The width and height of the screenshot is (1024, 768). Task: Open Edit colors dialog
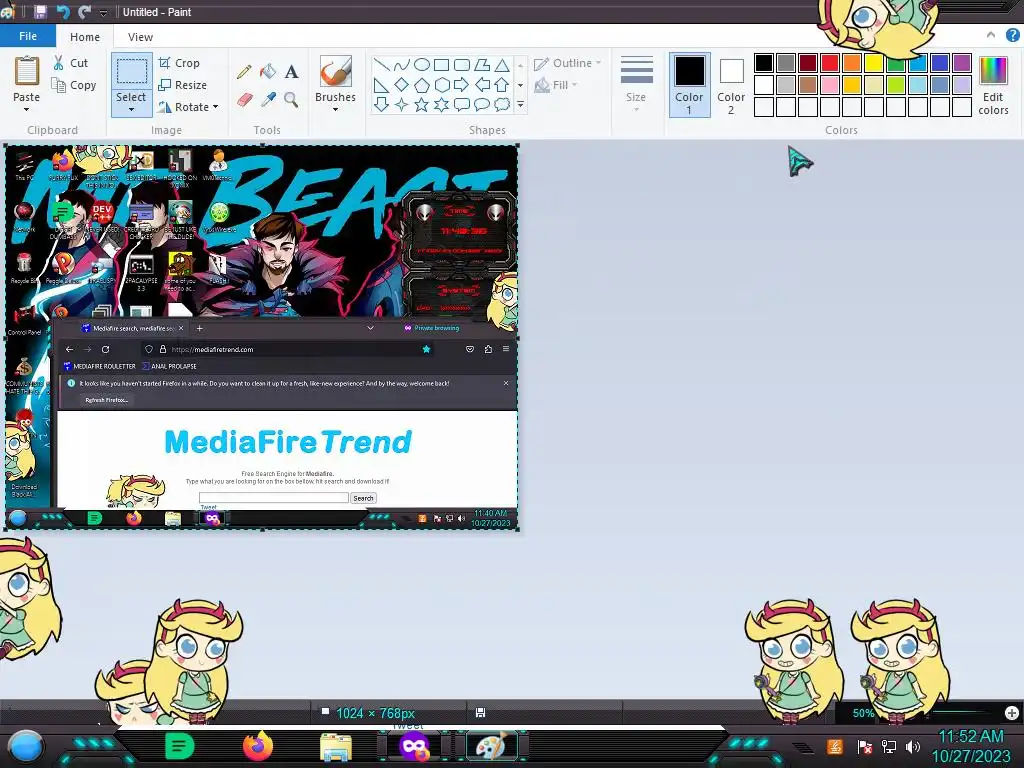pyautogui.click(x=993, y=86)
